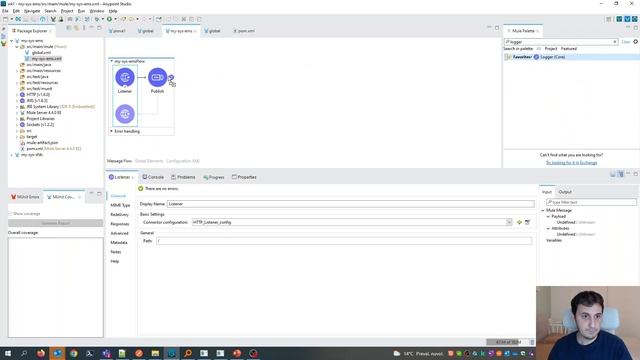This screenshot has width=640, height=360.
Task: Open the Responses section of Listener
Action: coord(120,224)
